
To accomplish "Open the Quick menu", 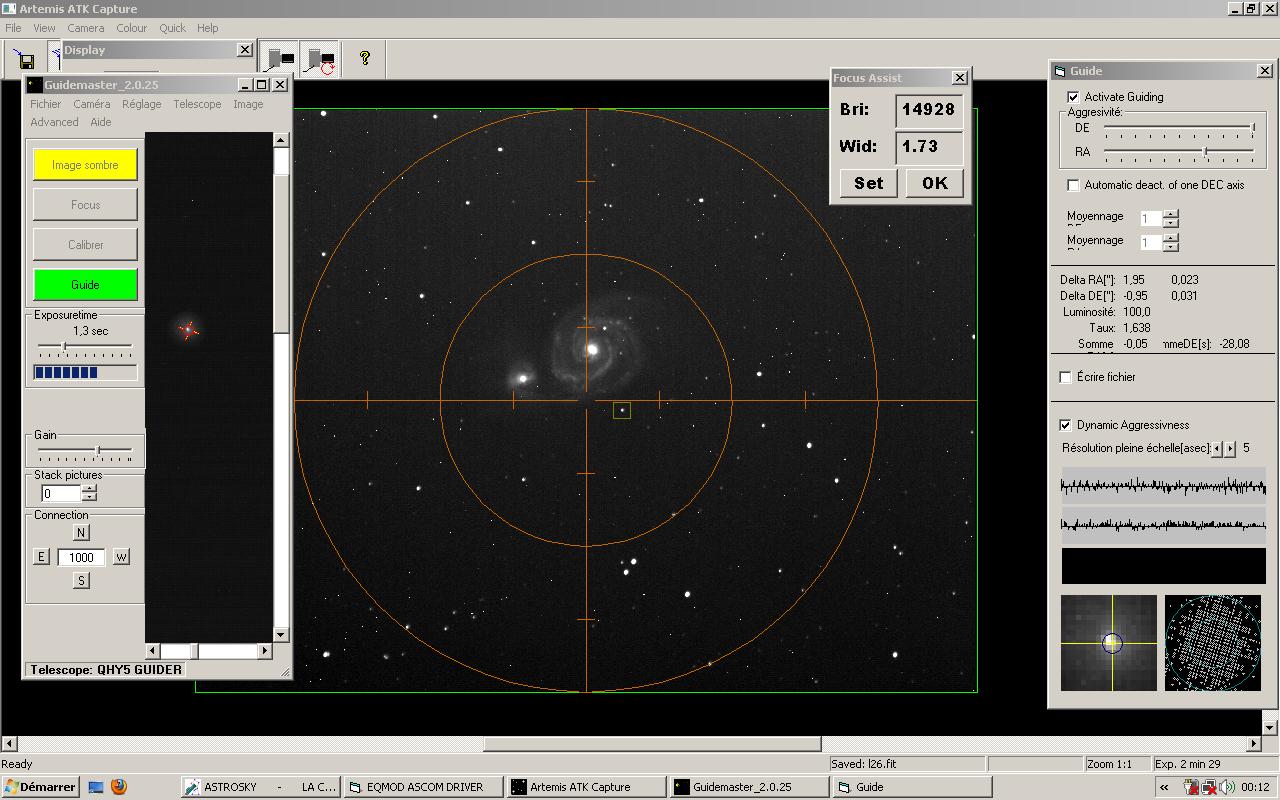I will coord(172,28).
